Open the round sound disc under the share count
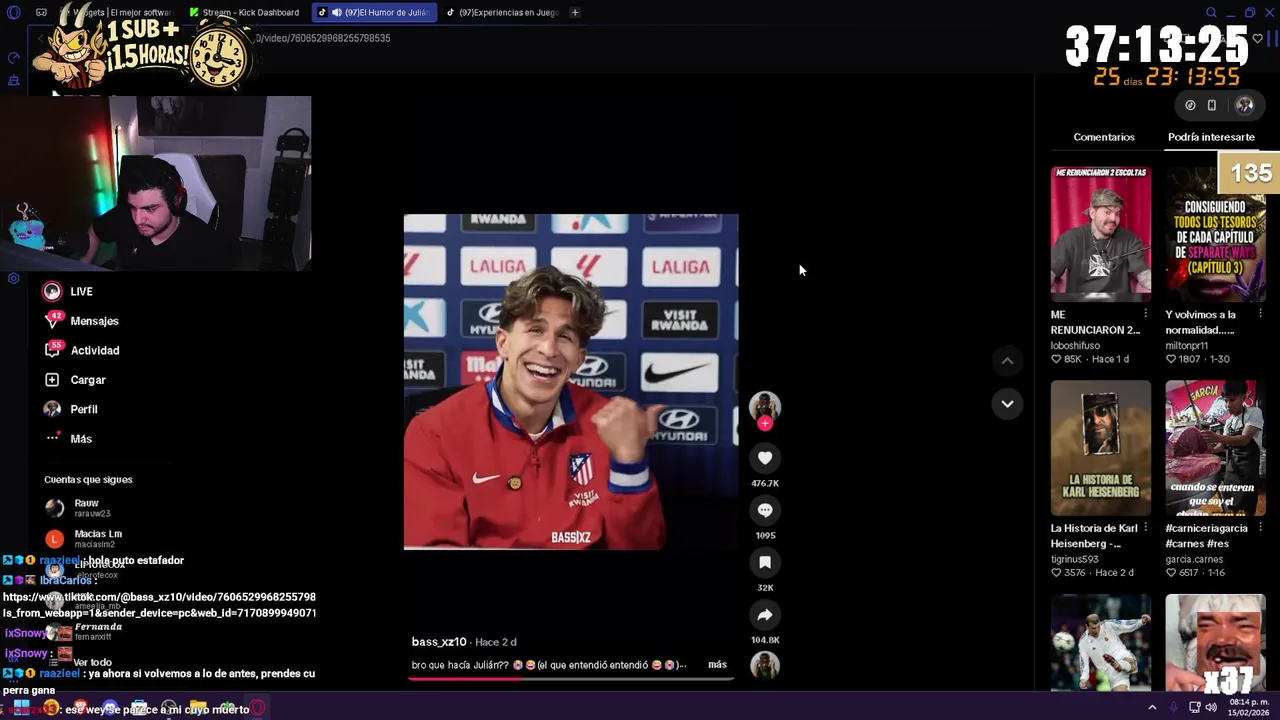 765,666
